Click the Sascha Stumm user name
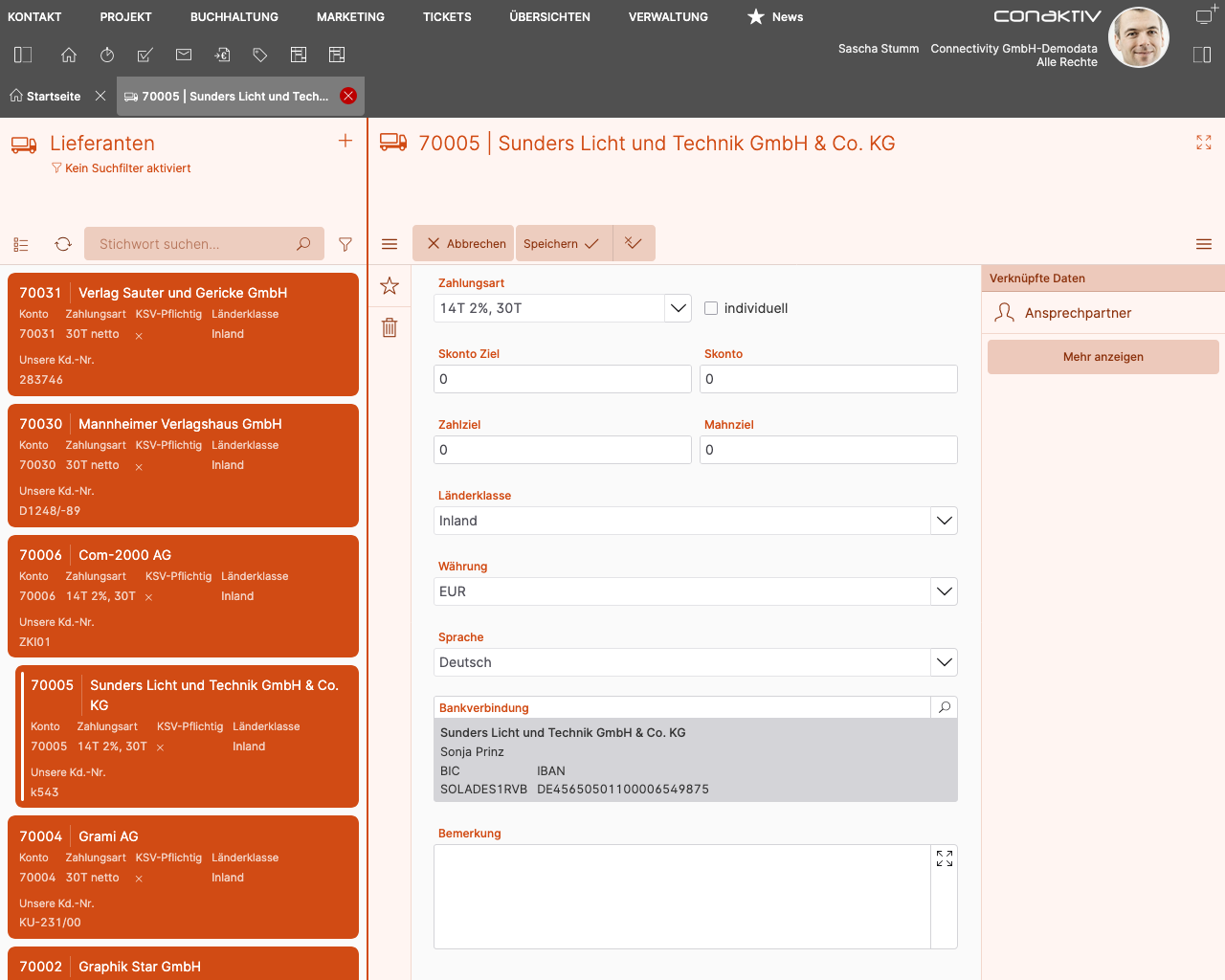This screenshot has height=980, width=1225. pyautogui.click(x=879, y=49)
